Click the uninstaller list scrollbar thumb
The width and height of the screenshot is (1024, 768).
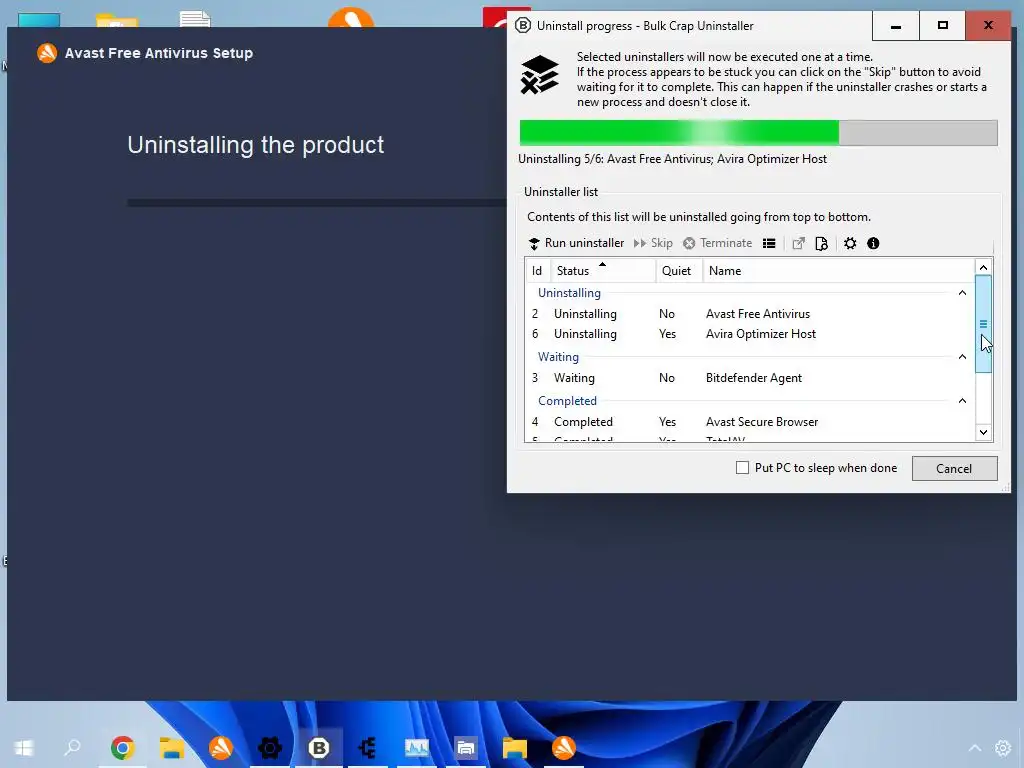click(x=984, y=324)
